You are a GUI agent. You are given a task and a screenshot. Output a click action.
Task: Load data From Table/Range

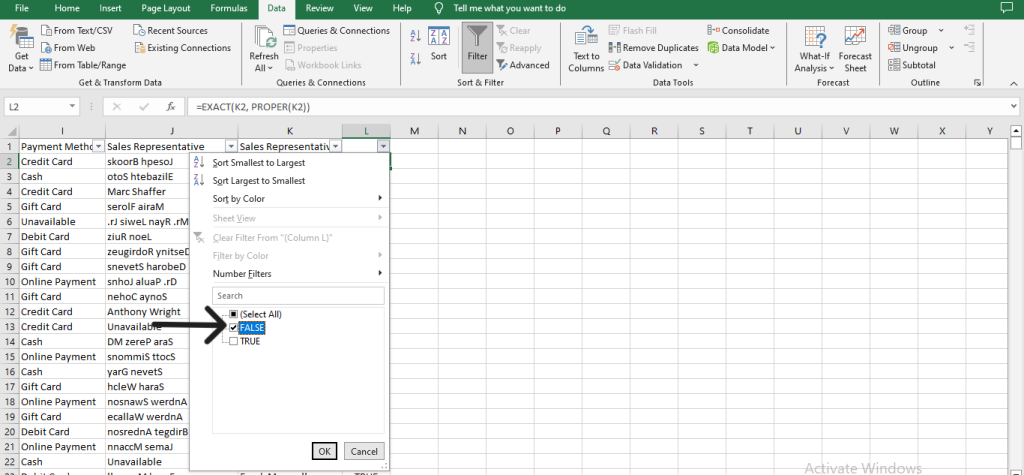83,65
